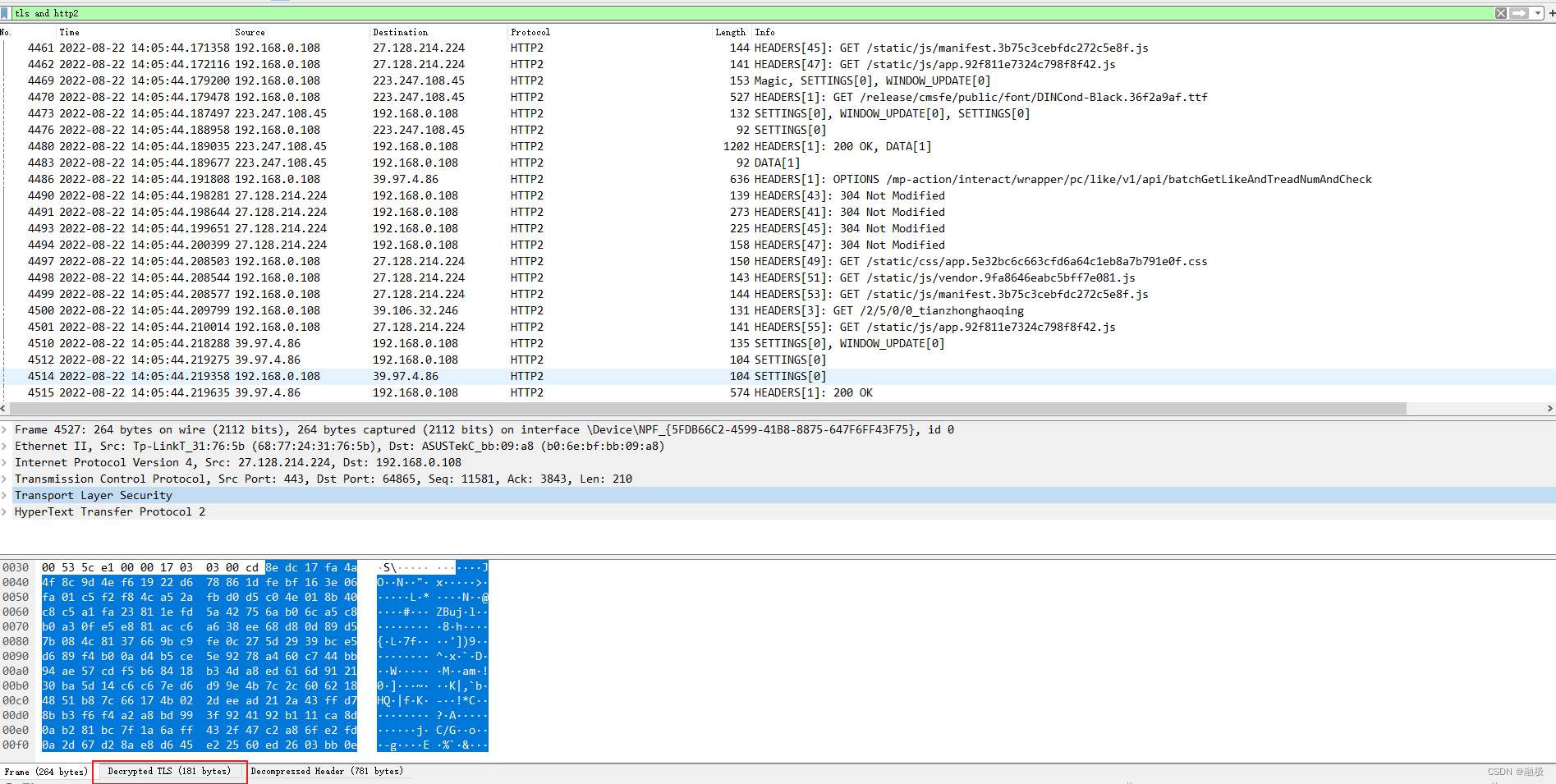
Task: Expand the Internet Protocol Version 4 node
Action: [6, 462]
